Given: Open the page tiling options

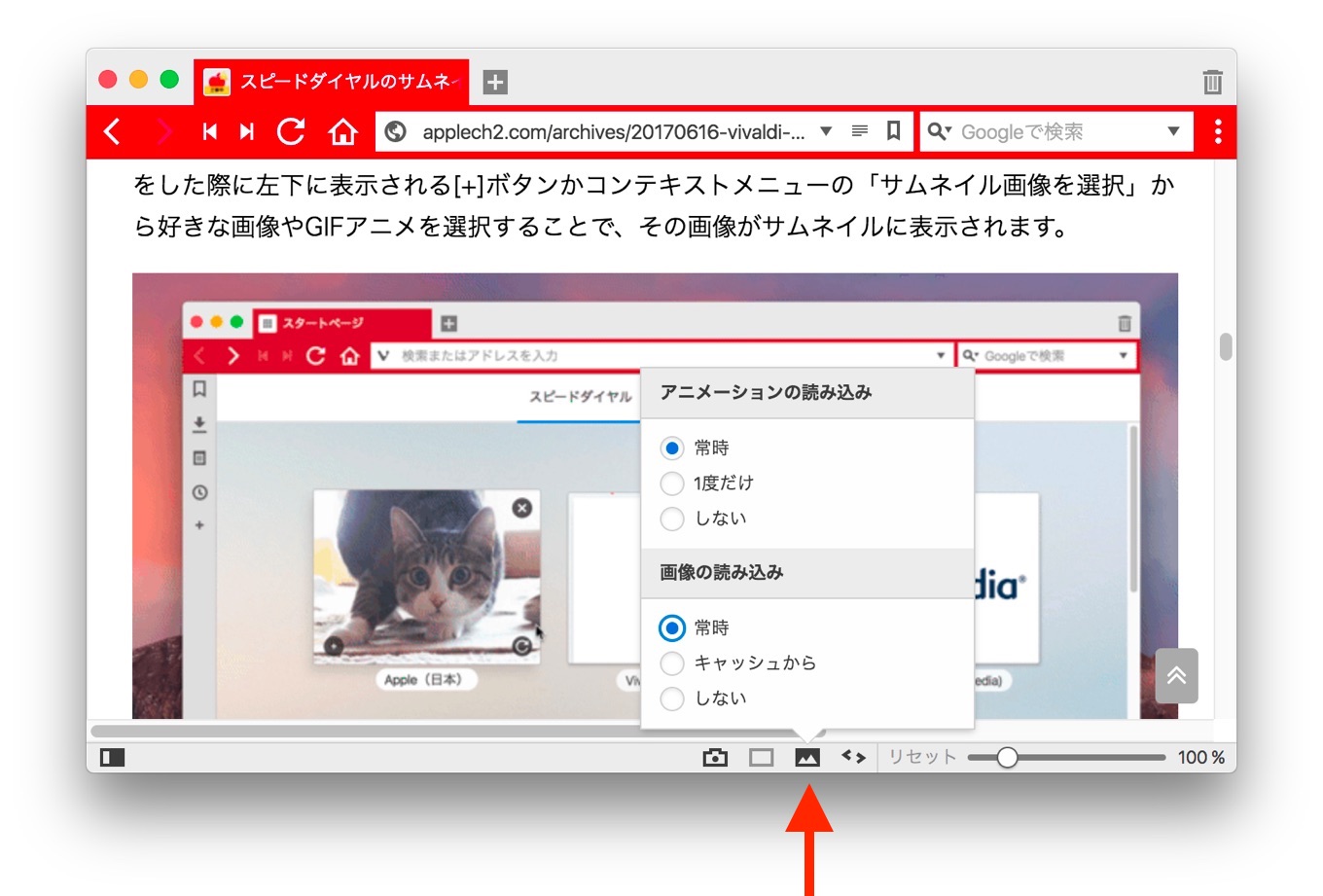Looking at the screenshot, I should coord(761,756).
